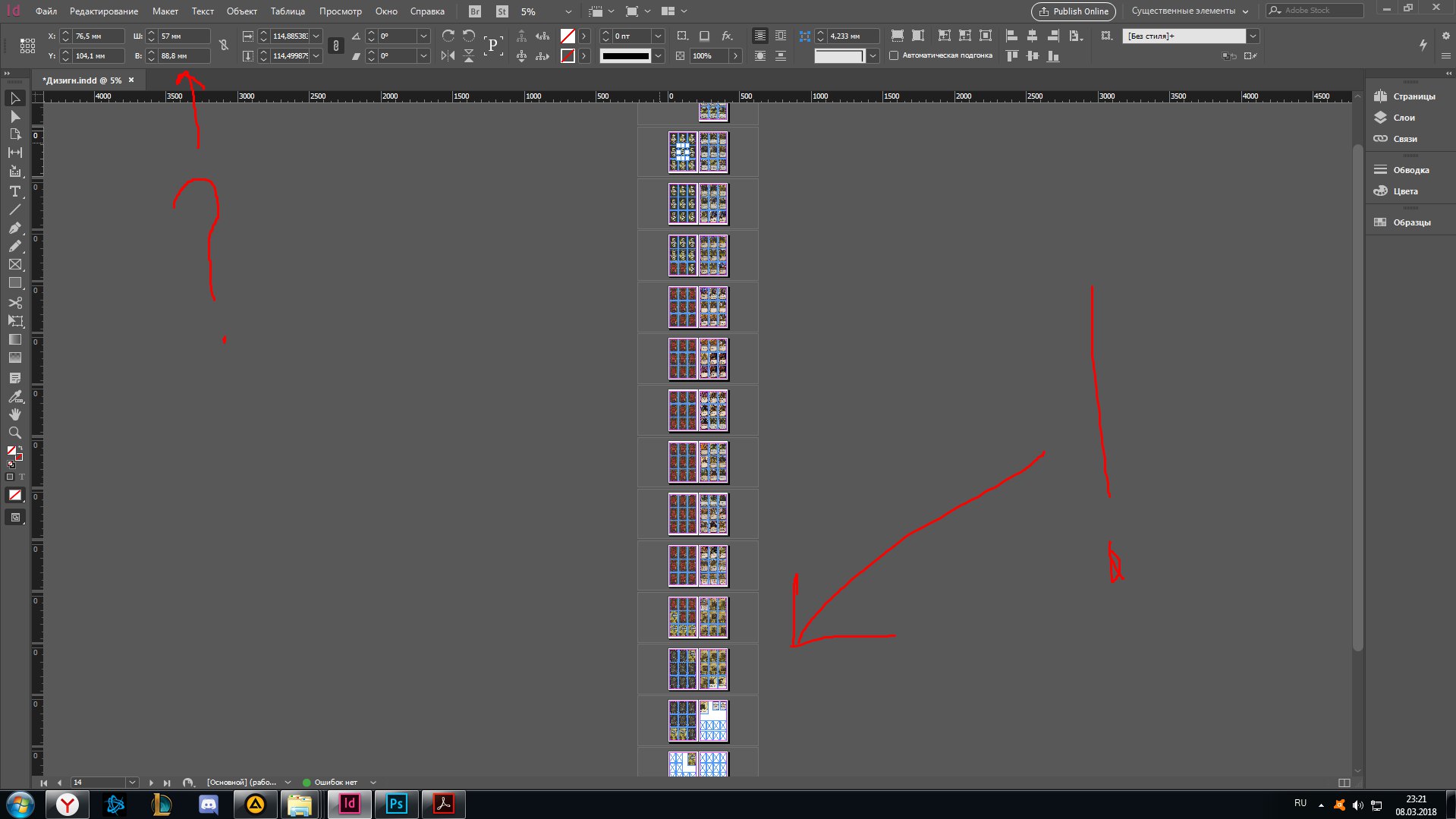
Task: Select the Hand tool
Action: pyautogui.click(x=14, y=414)
